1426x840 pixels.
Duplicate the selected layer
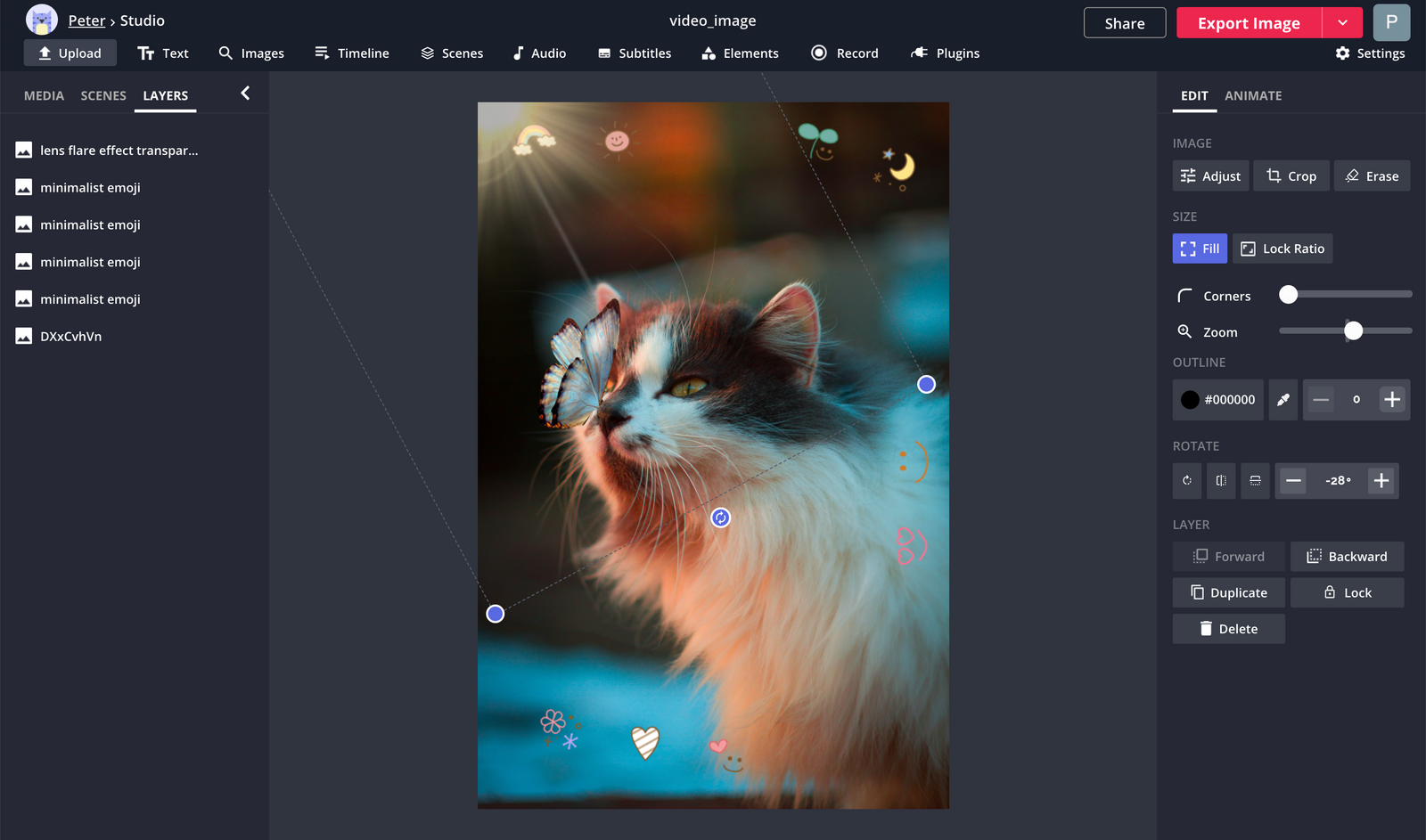(x=1228, y=592)
